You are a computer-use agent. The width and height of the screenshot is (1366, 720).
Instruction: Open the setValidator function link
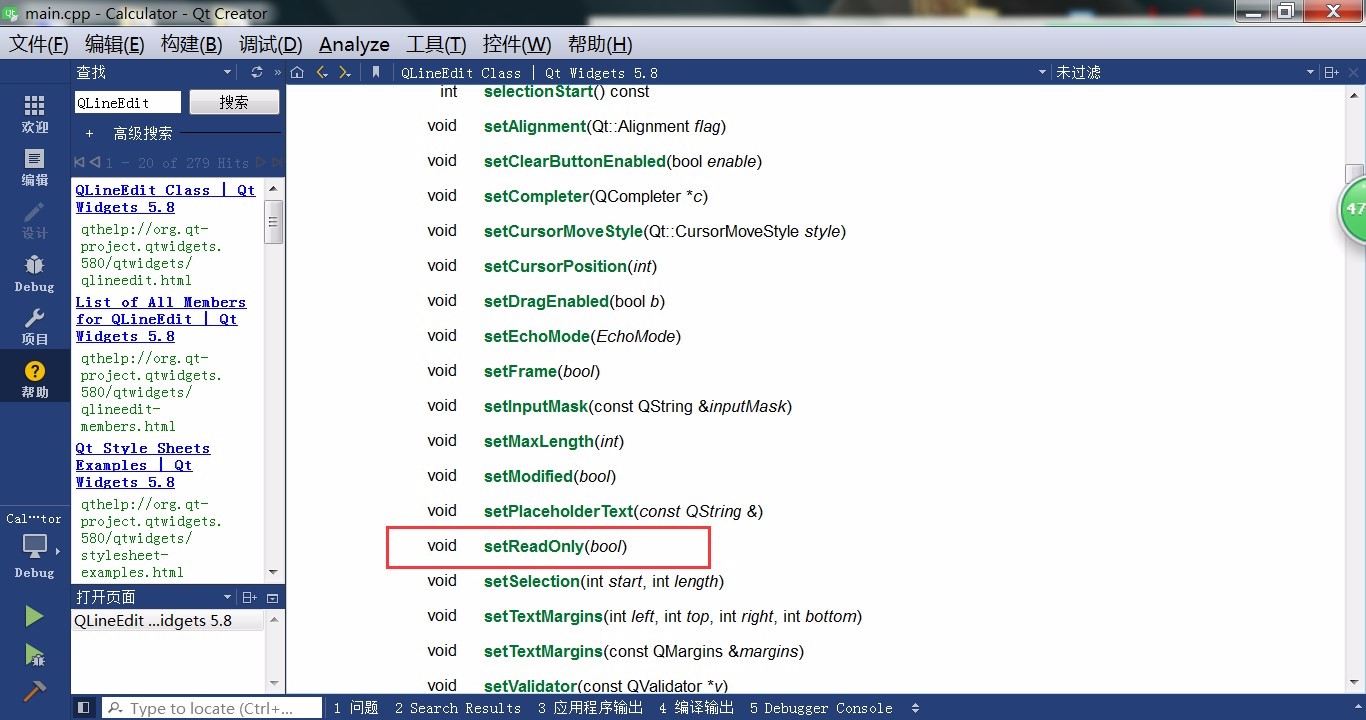click(x=530, y=686)
